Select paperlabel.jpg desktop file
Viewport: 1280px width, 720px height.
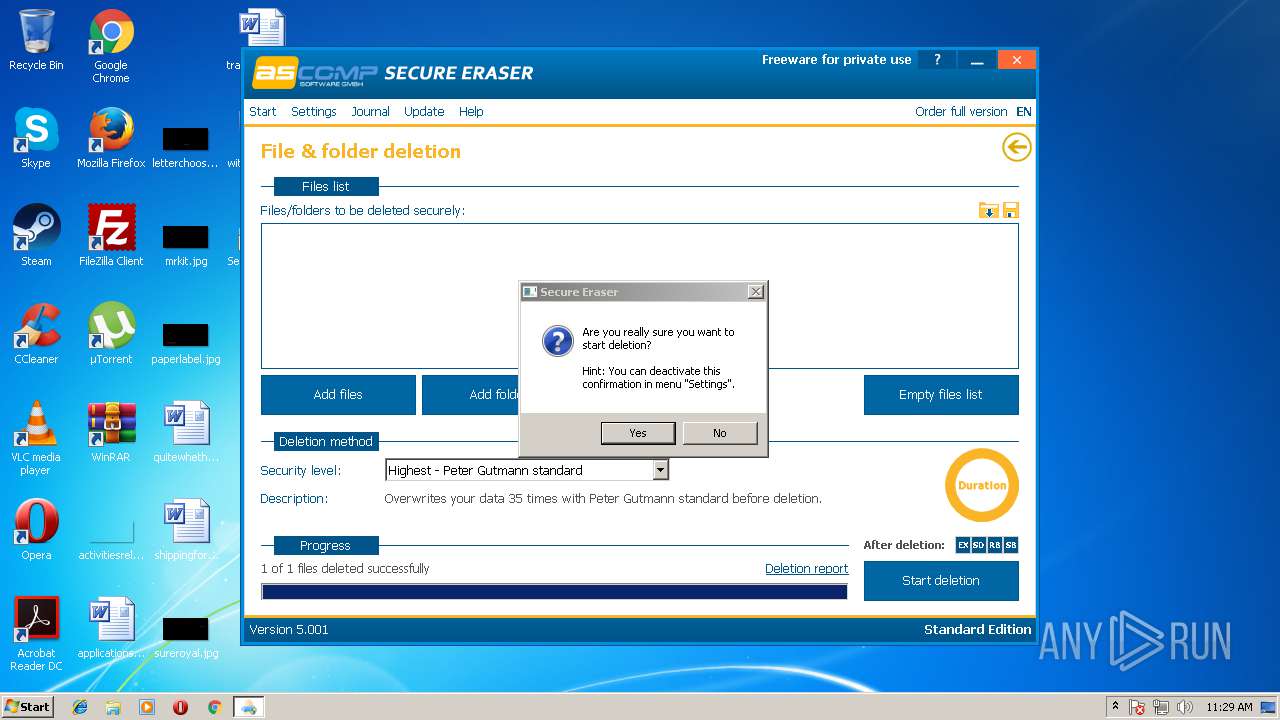(x=186, y=342)
